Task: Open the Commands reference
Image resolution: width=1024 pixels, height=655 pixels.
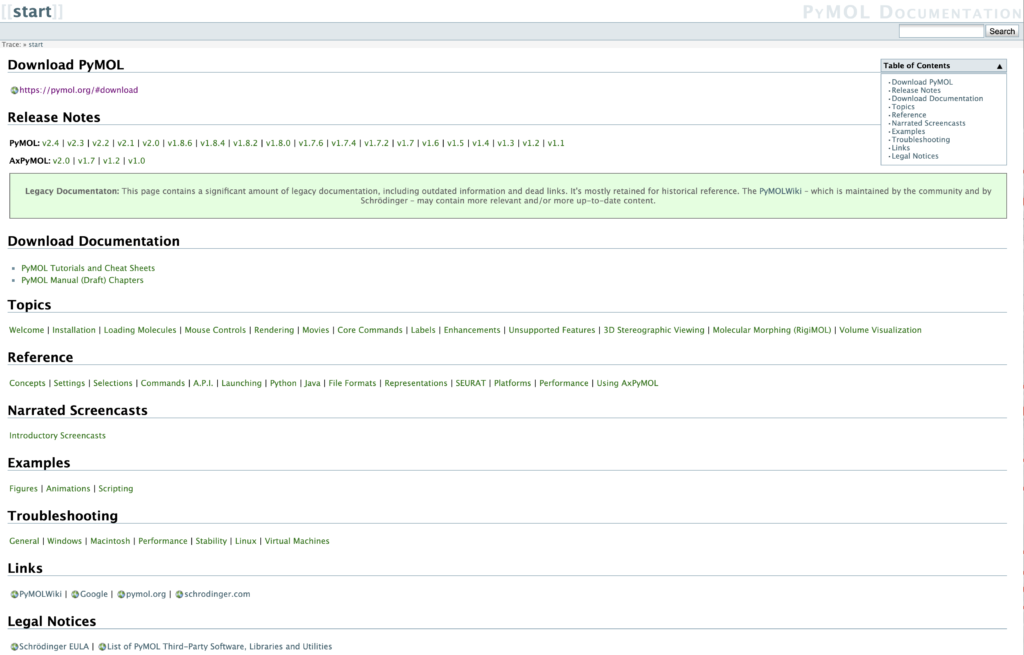Action: pyautogui.click(x=163, y=383)
